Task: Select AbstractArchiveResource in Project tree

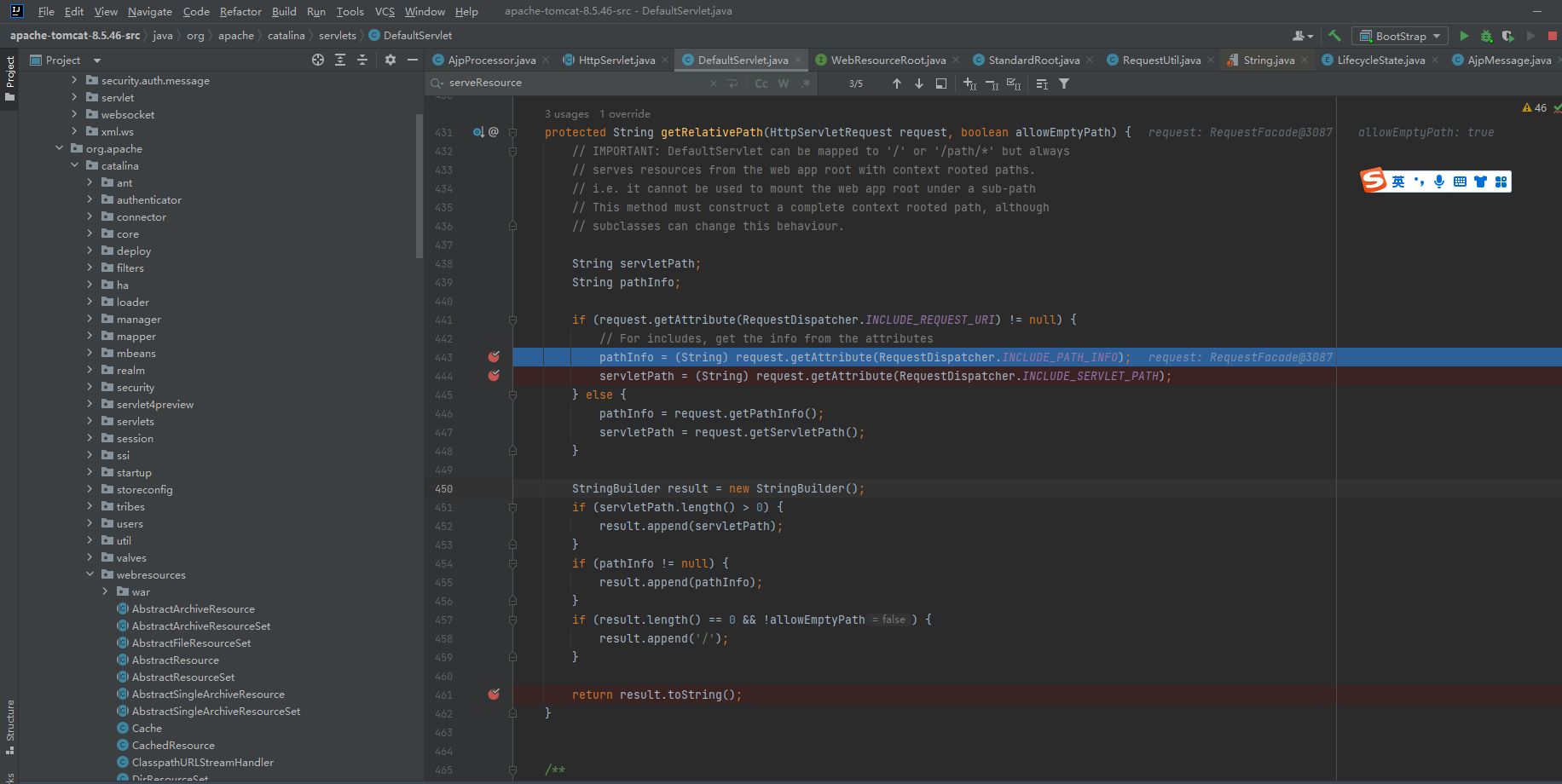Action: [194, 608]
